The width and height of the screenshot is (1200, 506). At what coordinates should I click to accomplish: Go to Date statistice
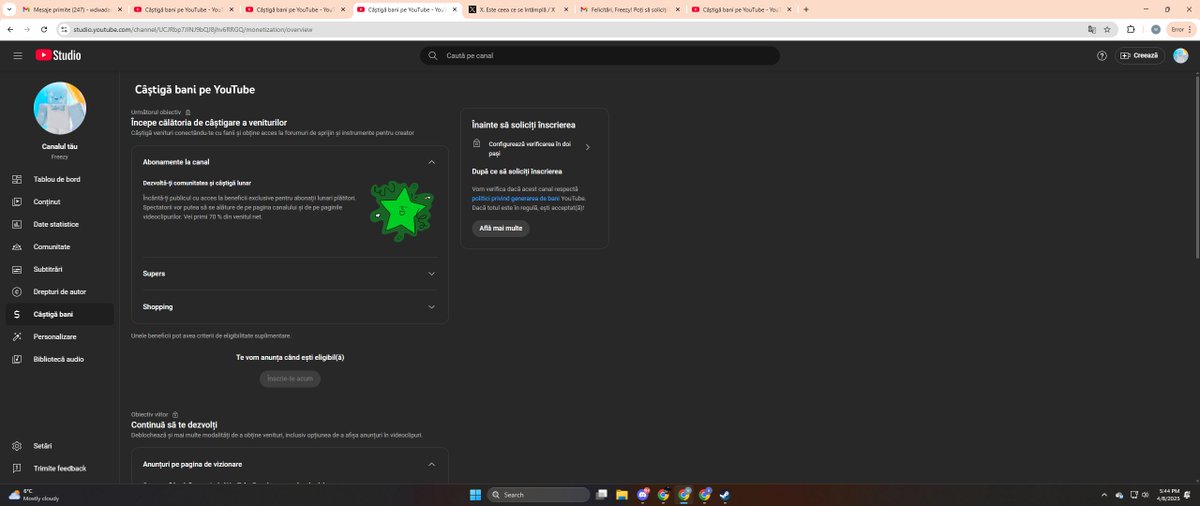[60, 224]
